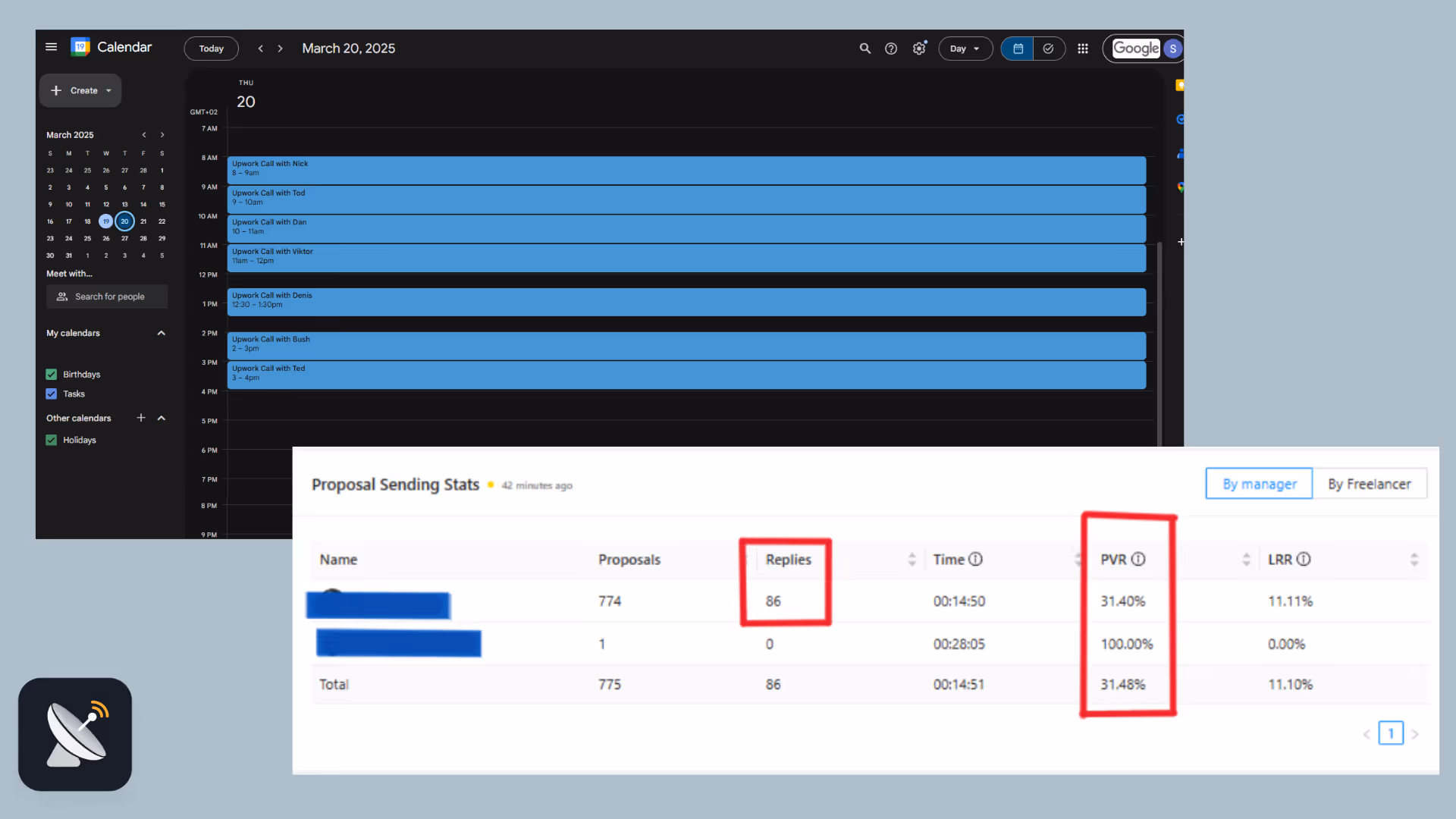Click the 774 proposals cell
1456x819 pixels.
(610, 601)
